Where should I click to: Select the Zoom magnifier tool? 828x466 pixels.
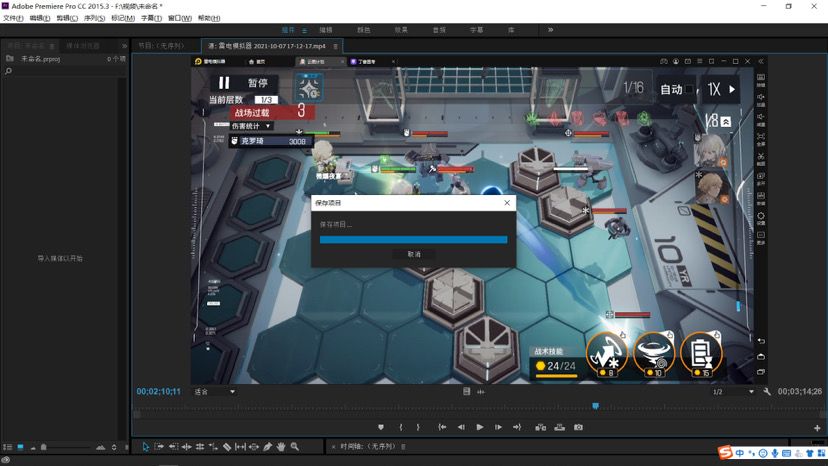295,447
